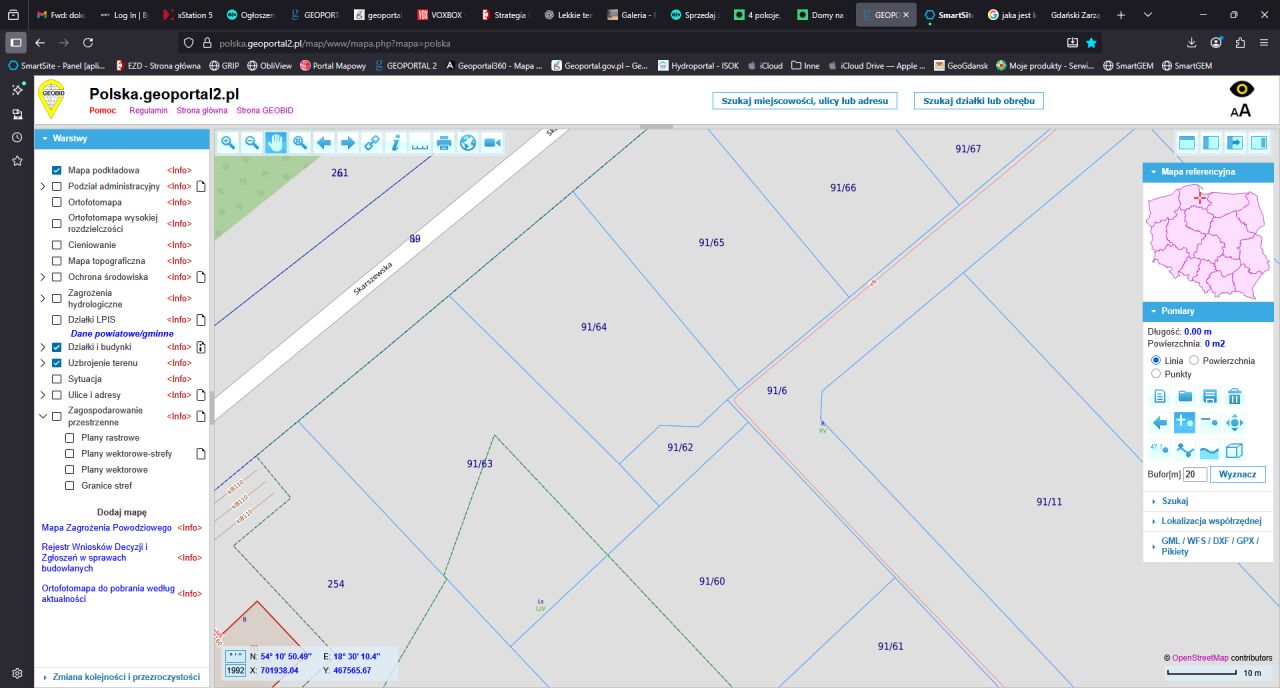Open Mapa Zagrożenia Powodziowego link
The image size is (1280, 688).
coord(107,527)
